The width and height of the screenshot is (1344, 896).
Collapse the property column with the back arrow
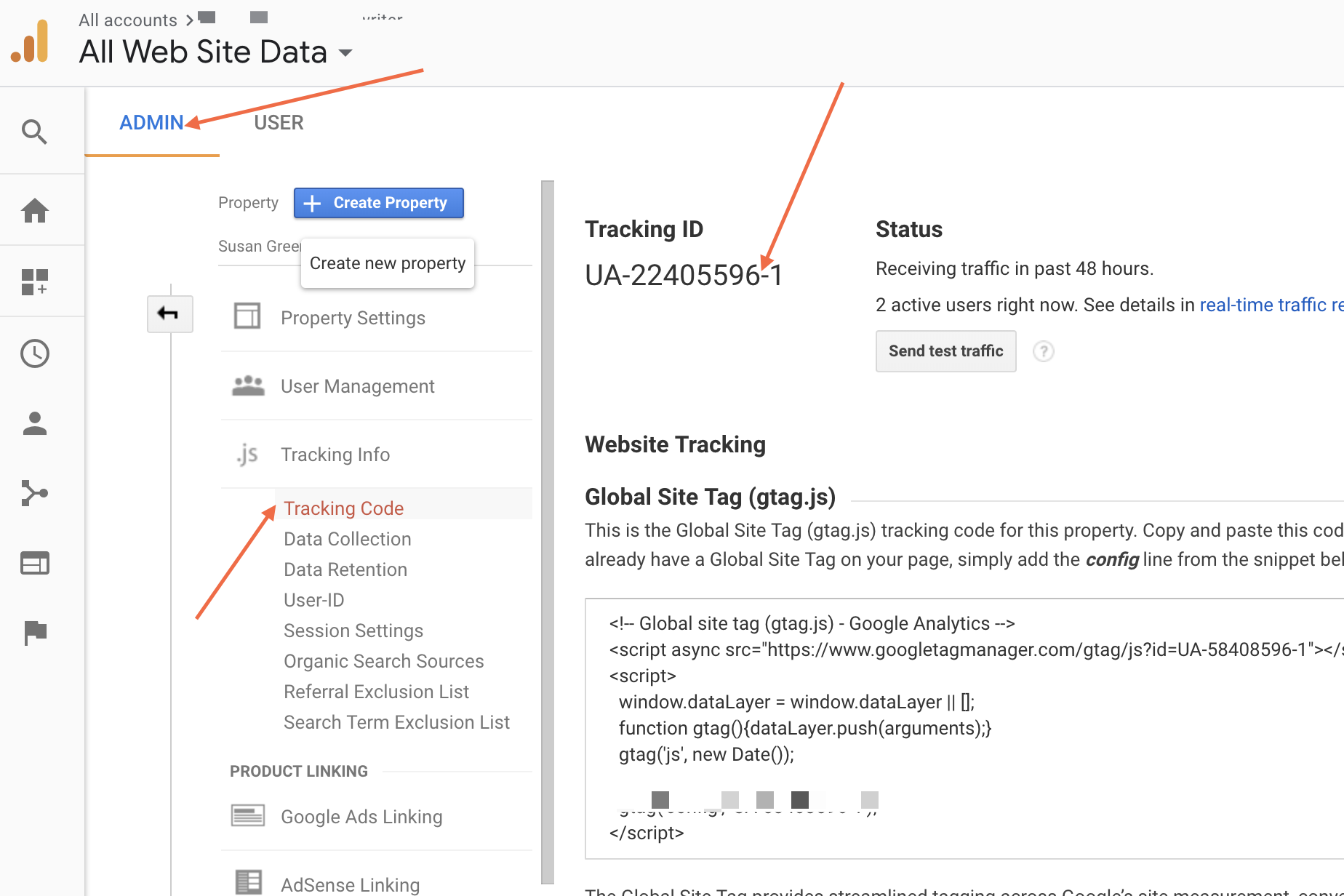(x=169, y=313)
